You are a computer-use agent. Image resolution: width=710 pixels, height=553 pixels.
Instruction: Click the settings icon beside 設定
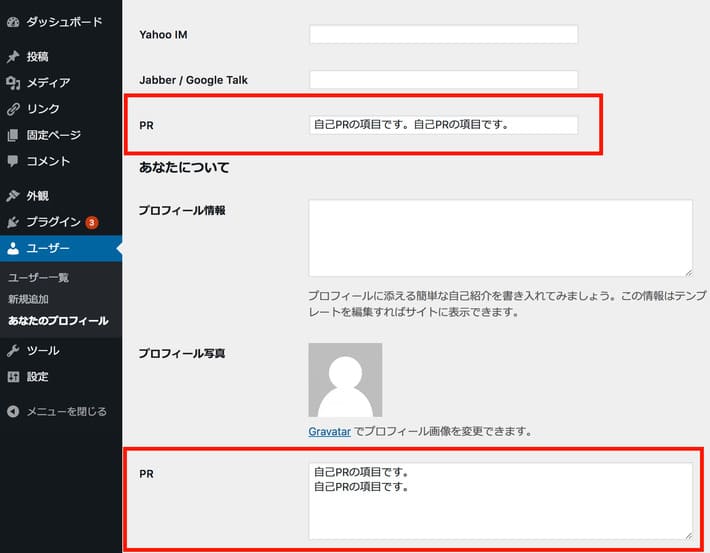[13, 377]
